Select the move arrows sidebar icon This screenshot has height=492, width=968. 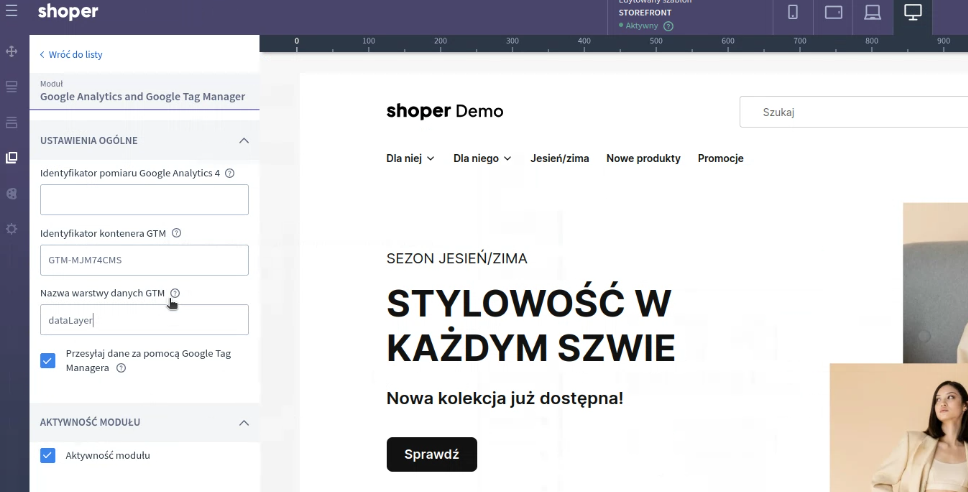[x=11, y=51]
